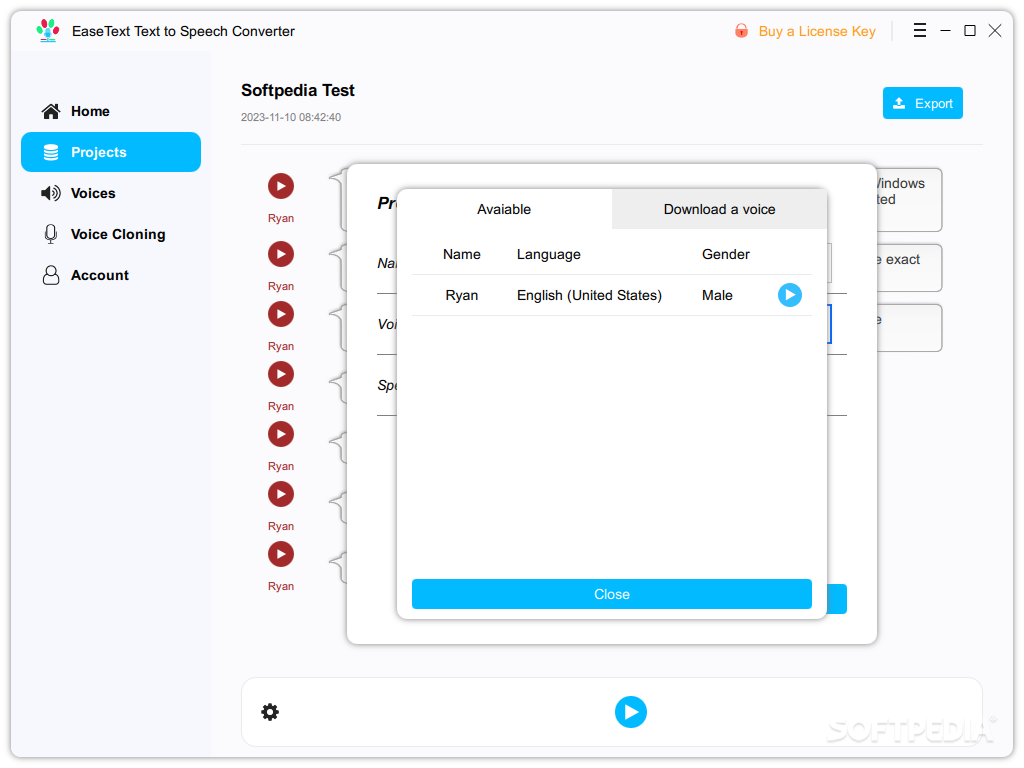This screenshot has height=768, width=1024.
Task: Click English (United States) language cell
Action: [x=589, y=295]
